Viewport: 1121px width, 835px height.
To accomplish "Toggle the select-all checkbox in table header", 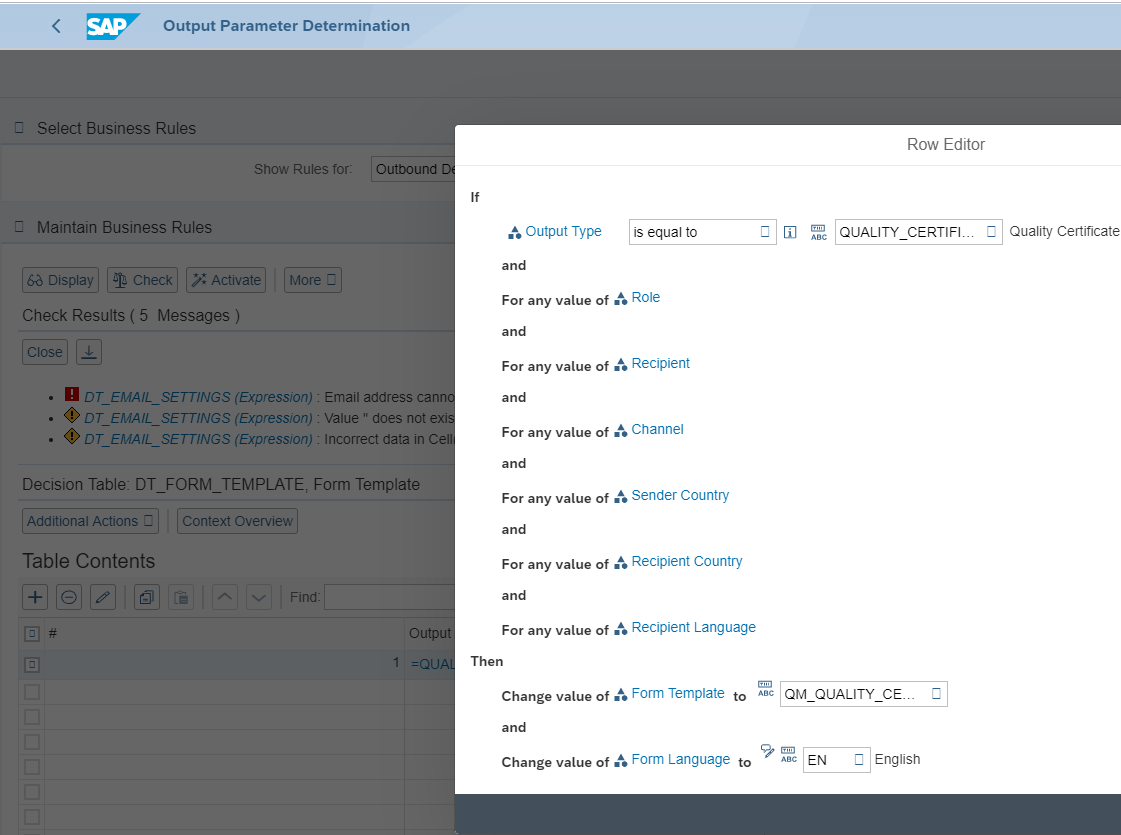I will click(x=32, y=633).
